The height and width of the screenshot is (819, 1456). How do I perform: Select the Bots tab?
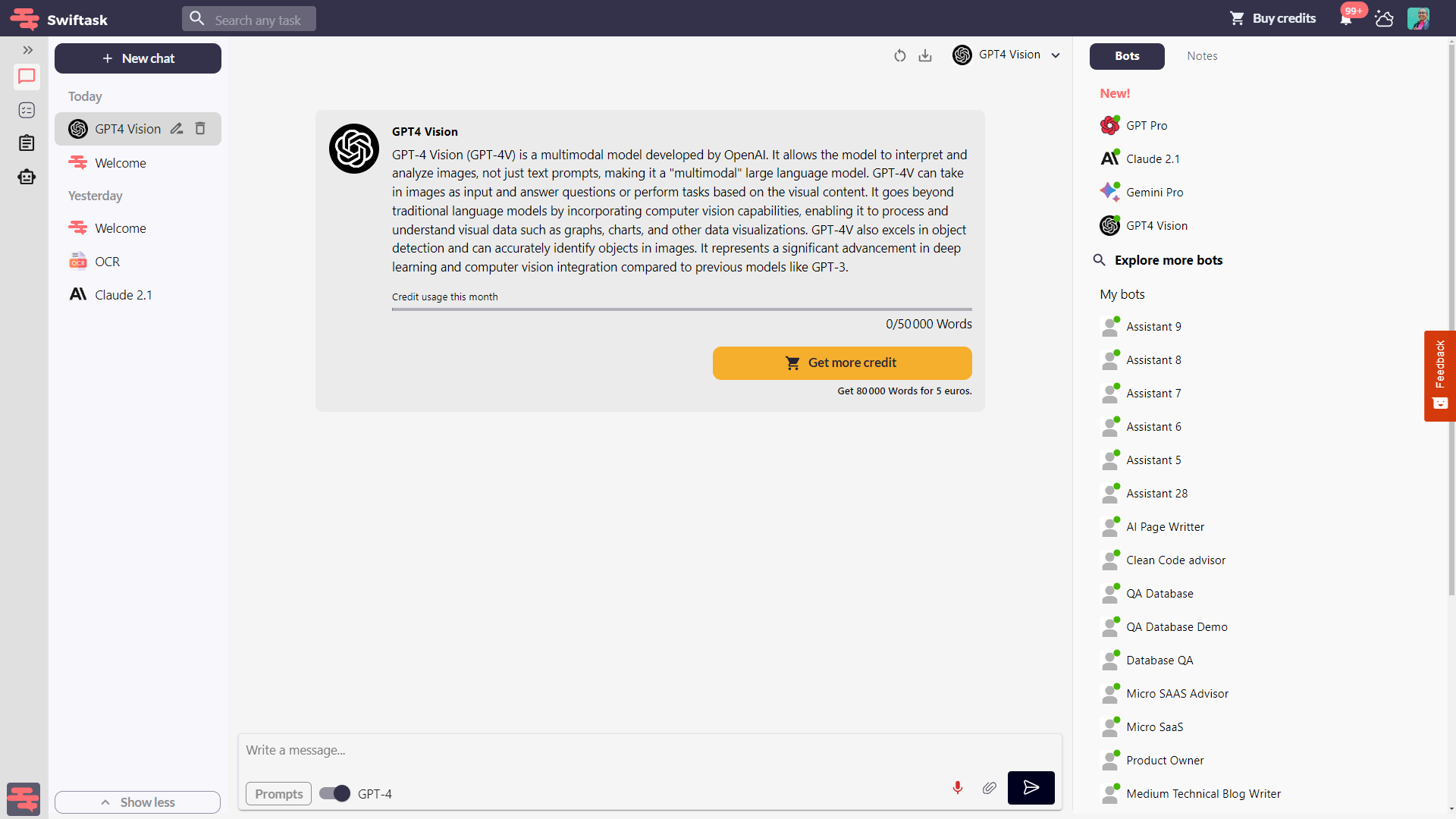(x=1127, y=56)
